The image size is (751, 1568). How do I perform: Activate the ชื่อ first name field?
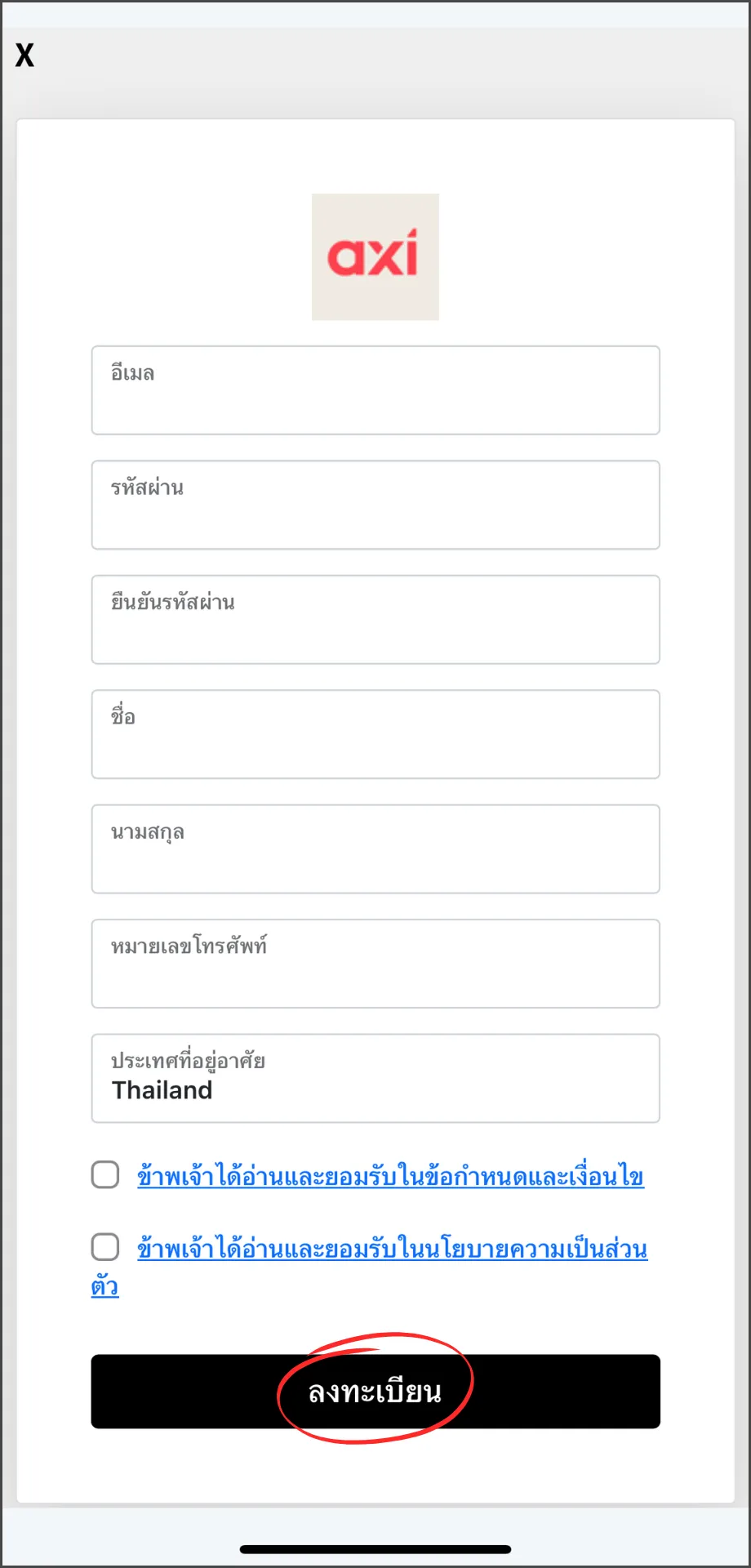pyautogui.click(x=375, y=734)
